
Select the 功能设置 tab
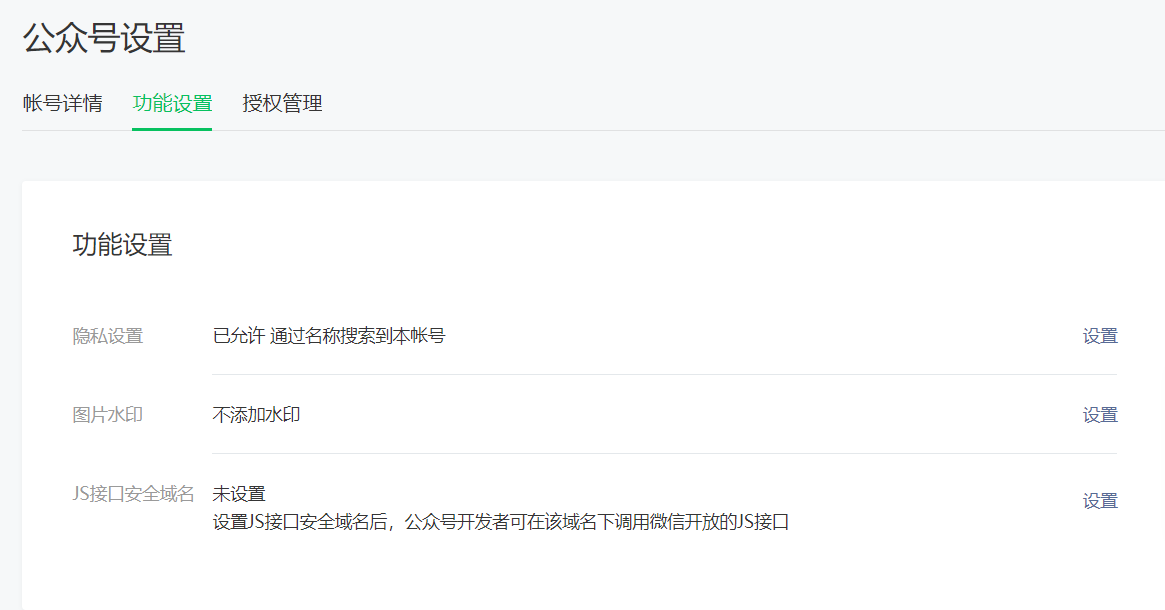click(172, 103)
